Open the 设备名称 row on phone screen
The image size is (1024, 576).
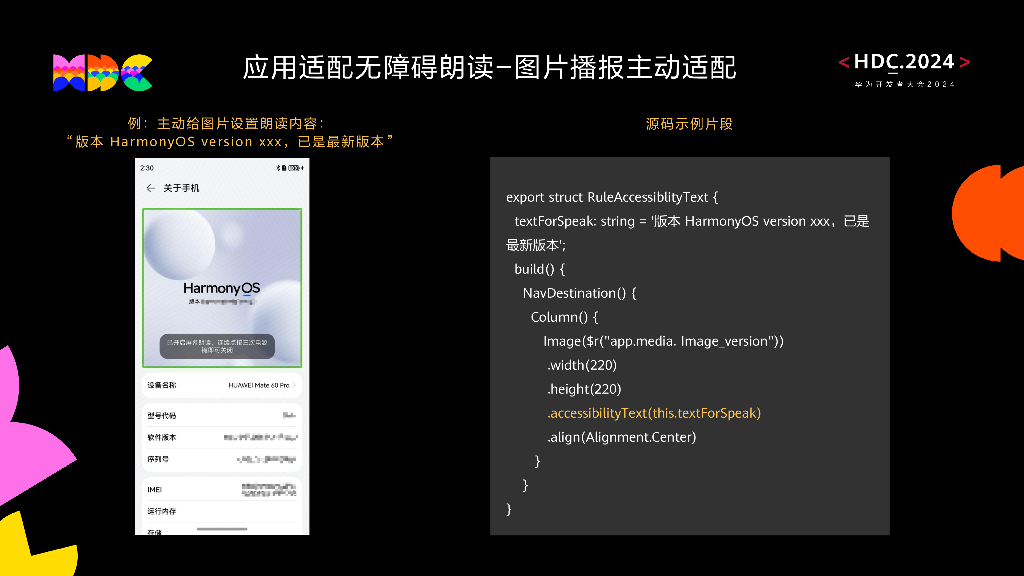[222, 385]
